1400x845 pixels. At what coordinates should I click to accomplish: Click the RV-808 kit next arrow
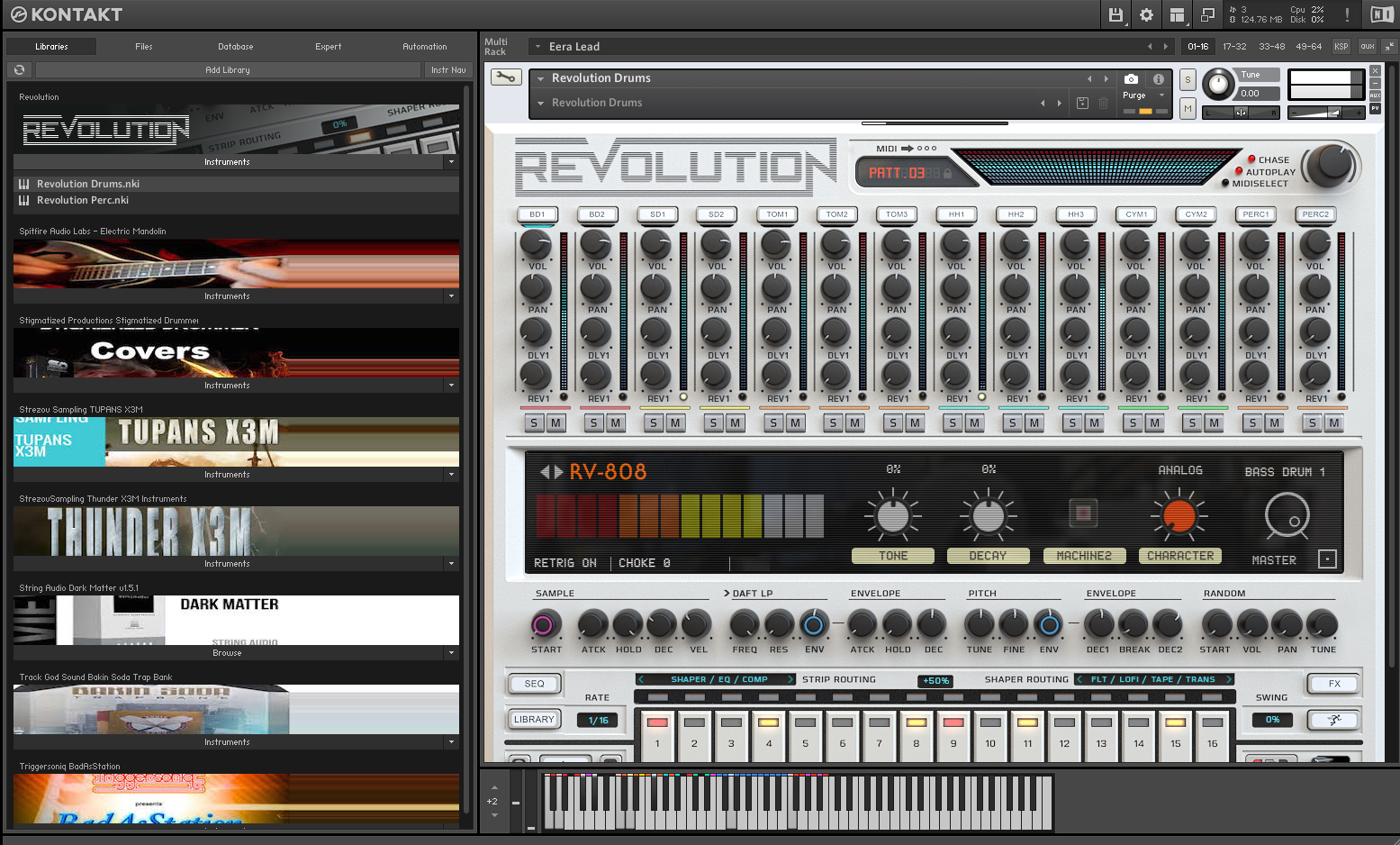[x=558, y=471]
